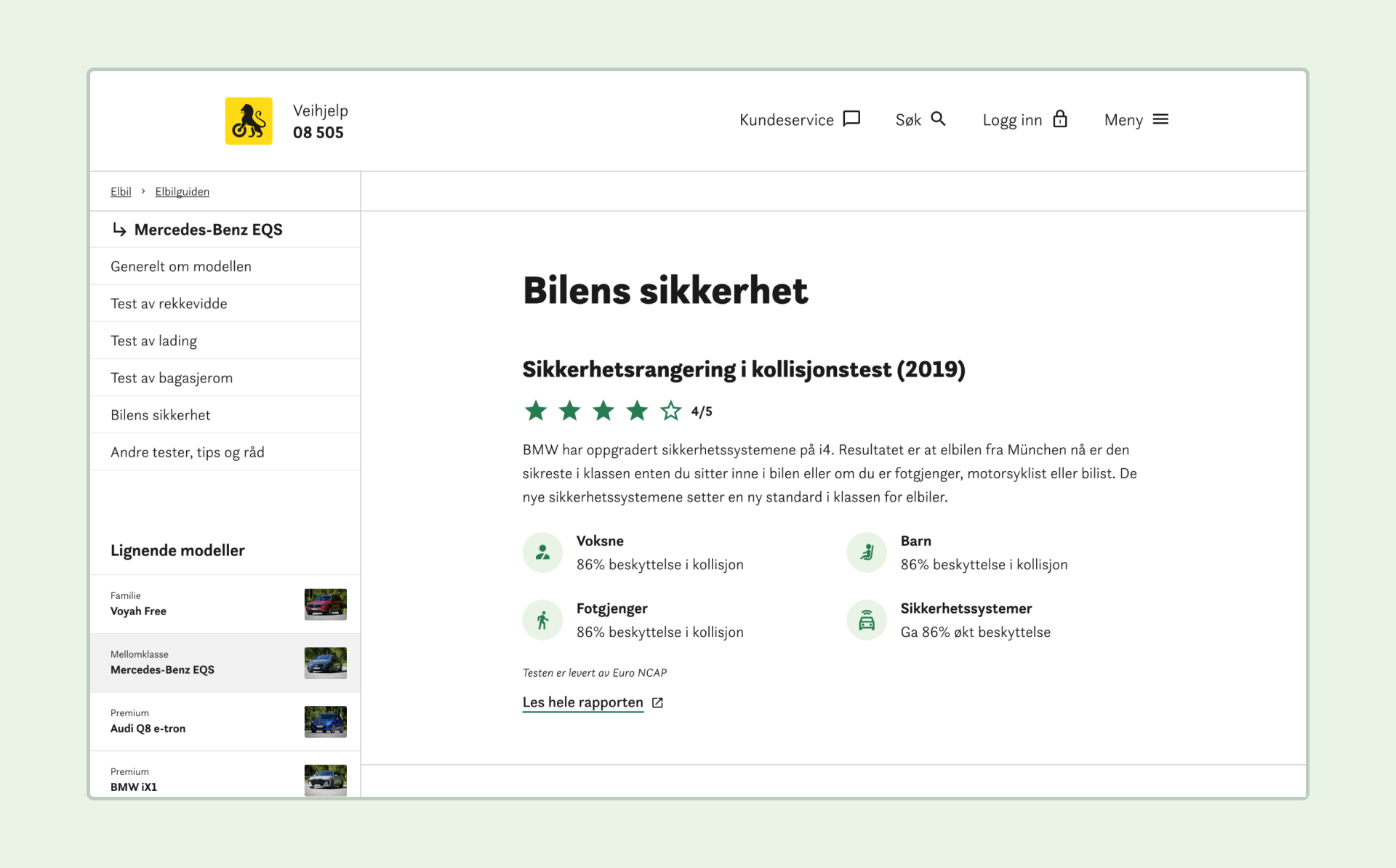Viewport: 1396px width, 868px height.
Task: Click 'Testen er levert av Euro NCAP' note
Action: point(595,673)
